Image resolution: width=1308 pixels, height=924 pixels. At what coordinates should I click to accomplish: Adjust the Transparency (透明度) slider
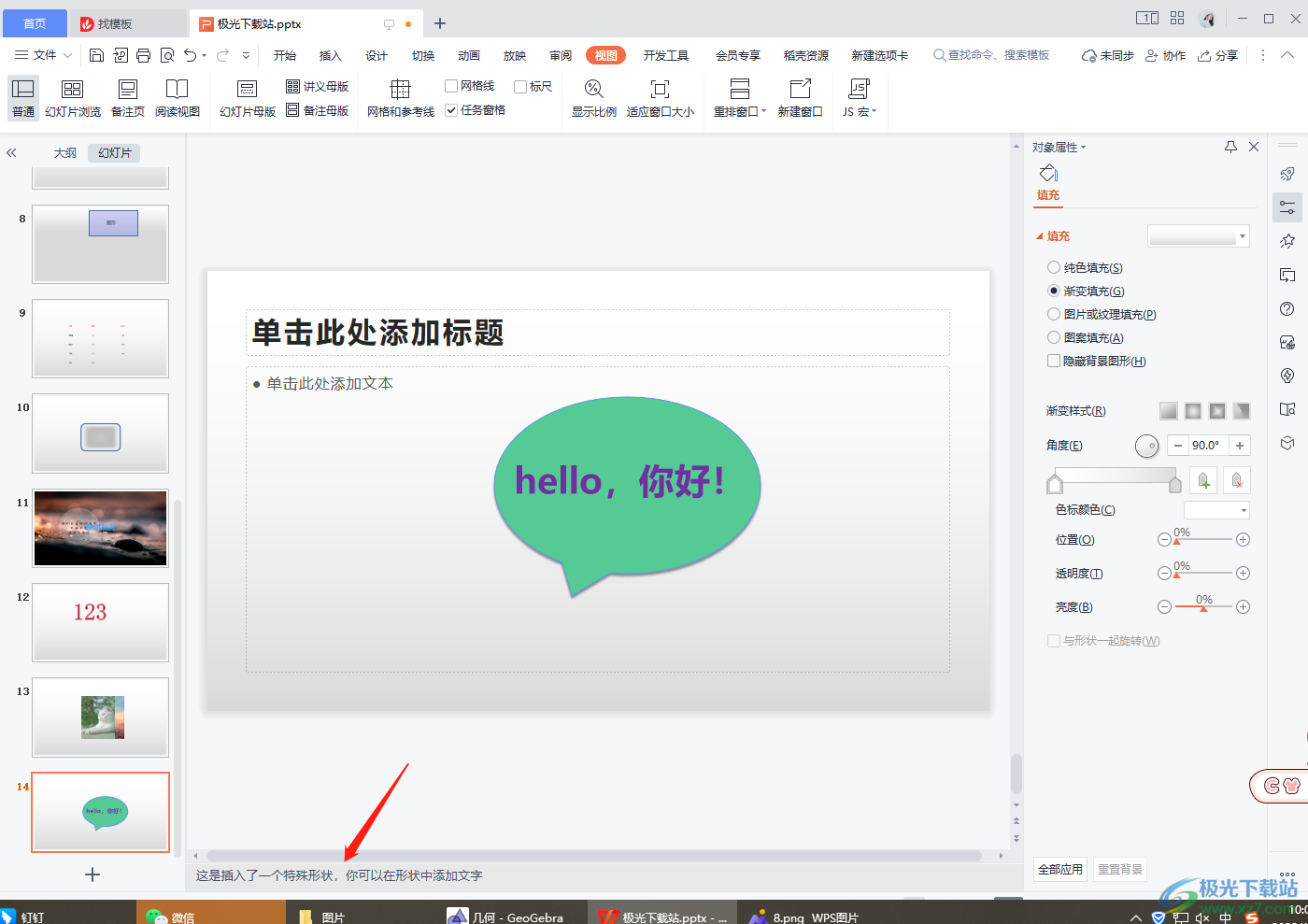pyautogui.click(x=1203, y=574)
